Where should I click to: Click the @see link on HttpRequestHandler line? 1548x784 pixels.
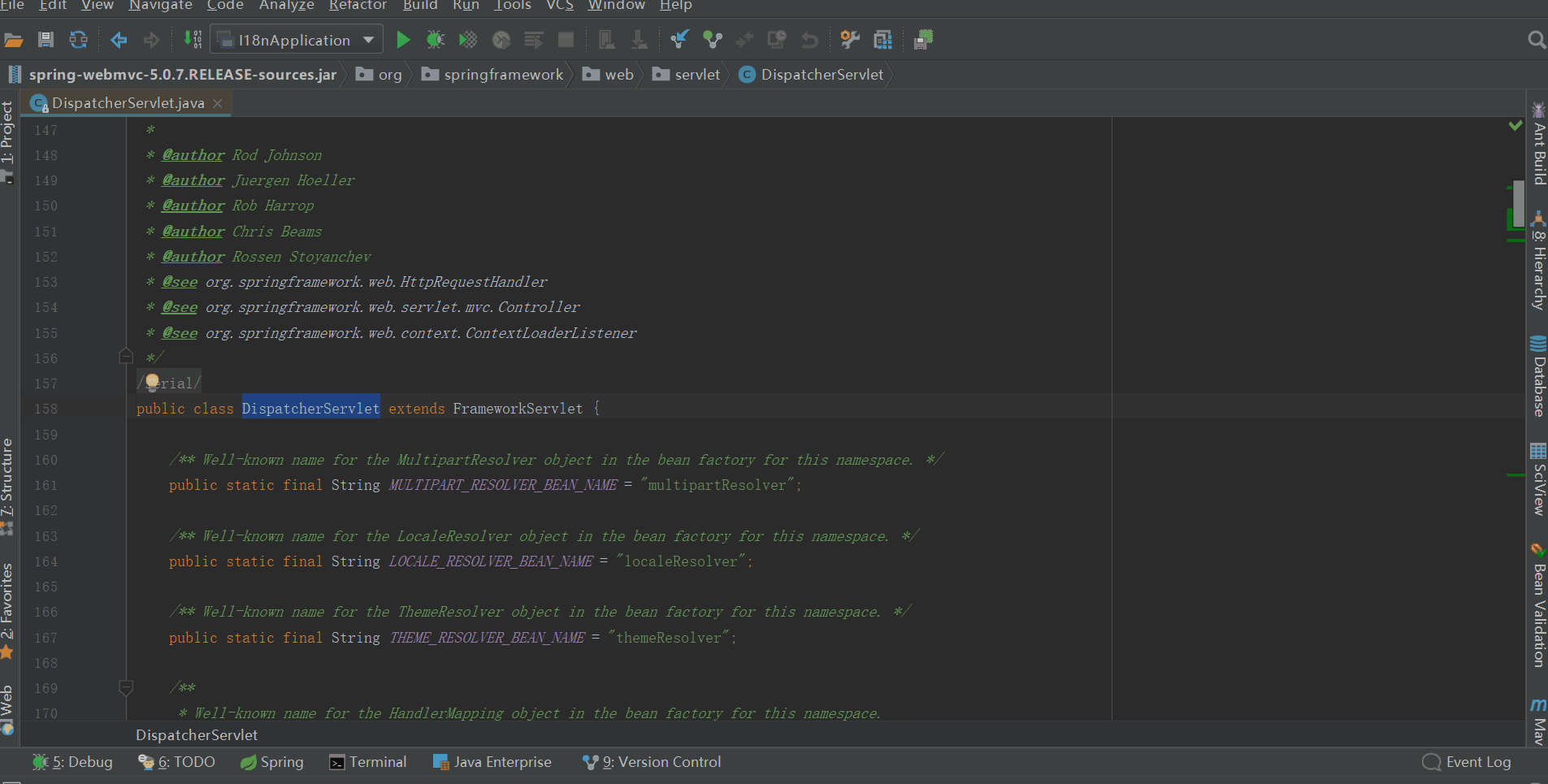[x=180, y=282]
